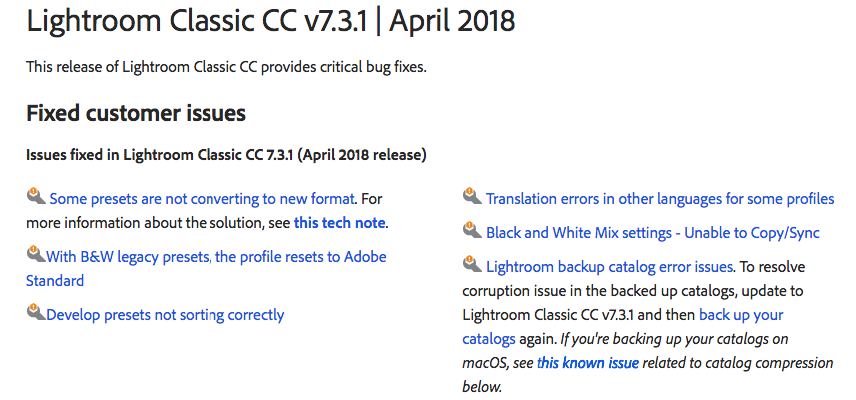Image resolution: width=856 pixels, height=400 pixels.
Task: Open "this known issue" macOS link
Action: pyautogui.click(x=588, y=362)
